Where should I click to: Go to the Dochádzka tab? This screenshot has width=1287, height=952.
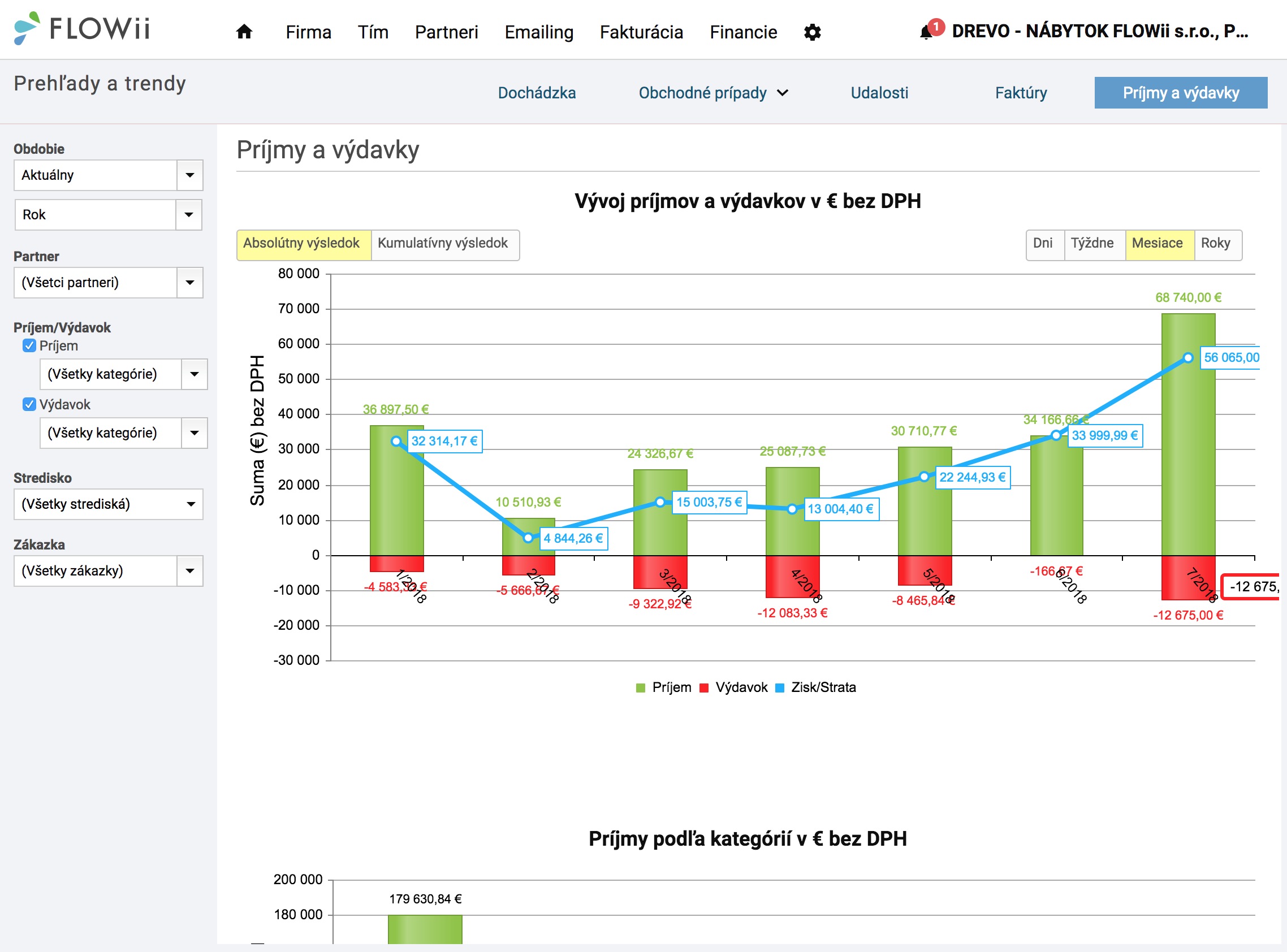pos(537,93)
